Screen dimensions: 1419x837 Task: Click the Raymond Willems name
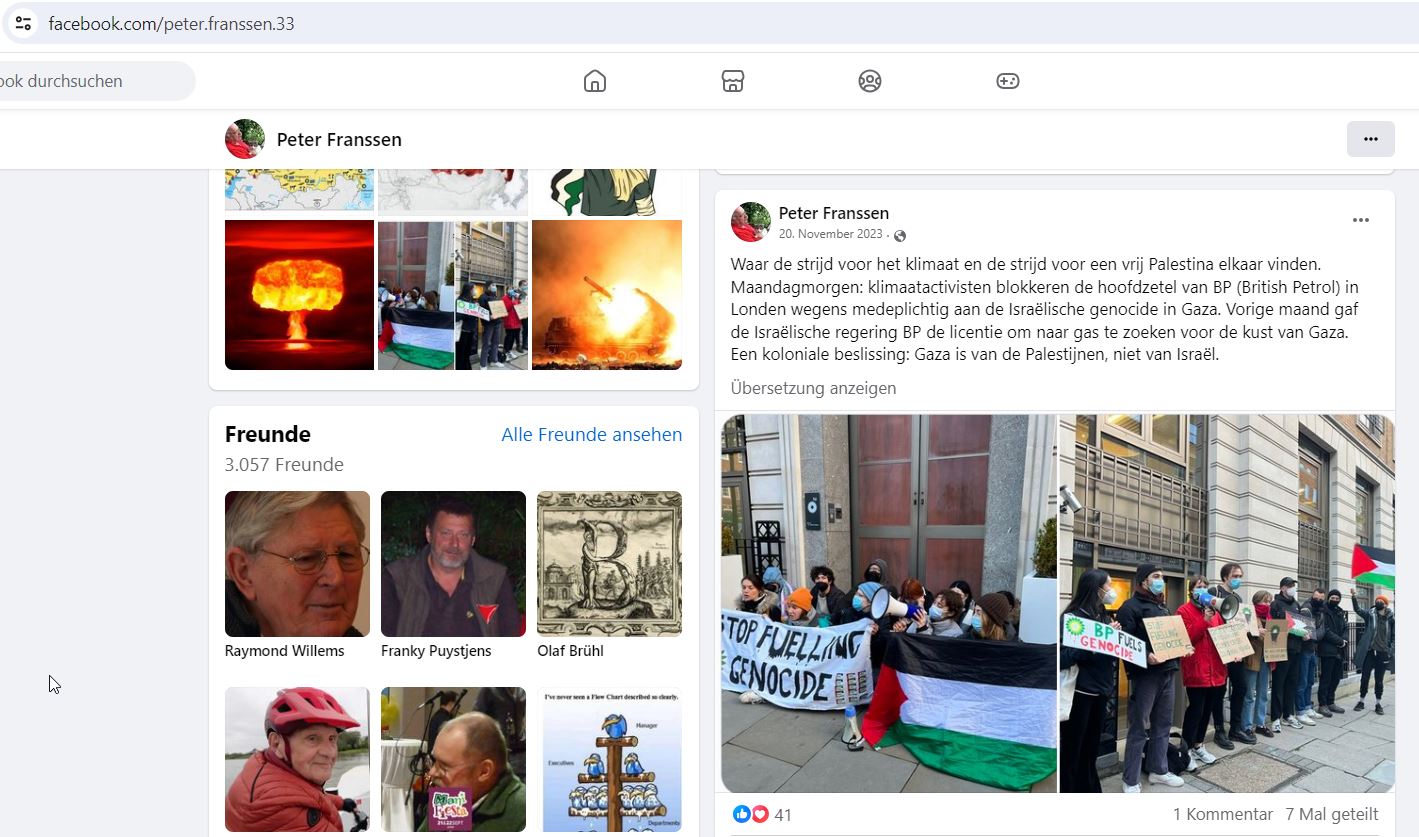(x=285, y=651)
